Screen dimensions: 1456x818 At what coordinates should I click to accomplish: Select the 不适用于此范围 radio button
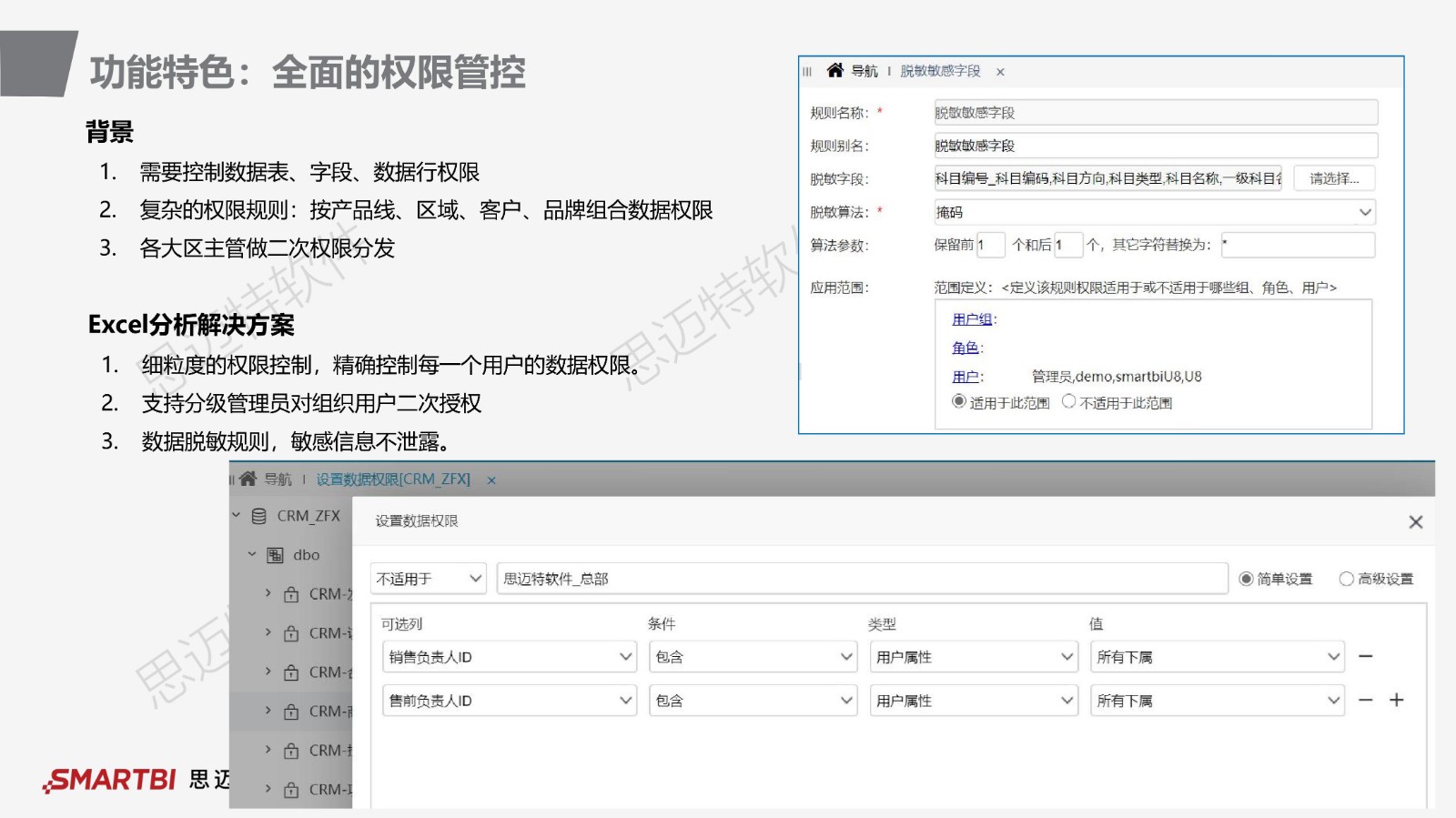pos(1068,401)
